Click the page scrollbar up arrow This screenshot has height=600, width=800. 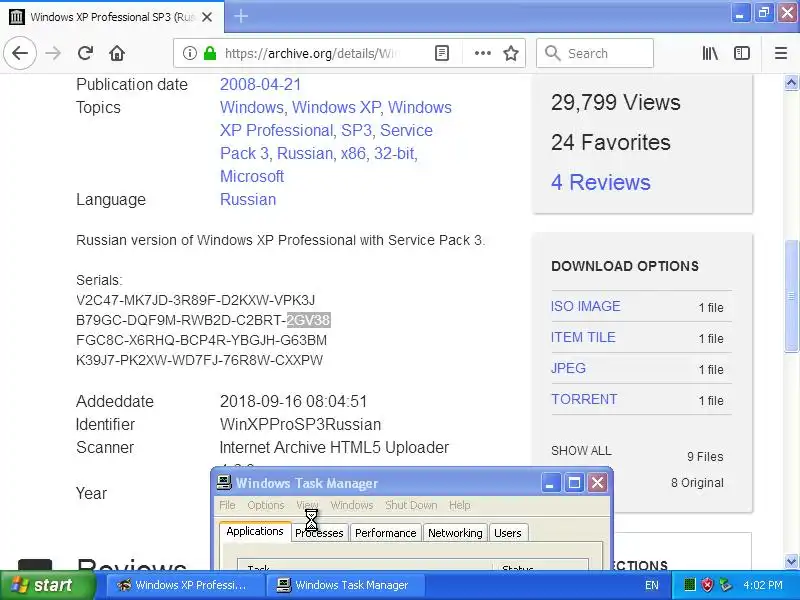[x=791, y=82]
